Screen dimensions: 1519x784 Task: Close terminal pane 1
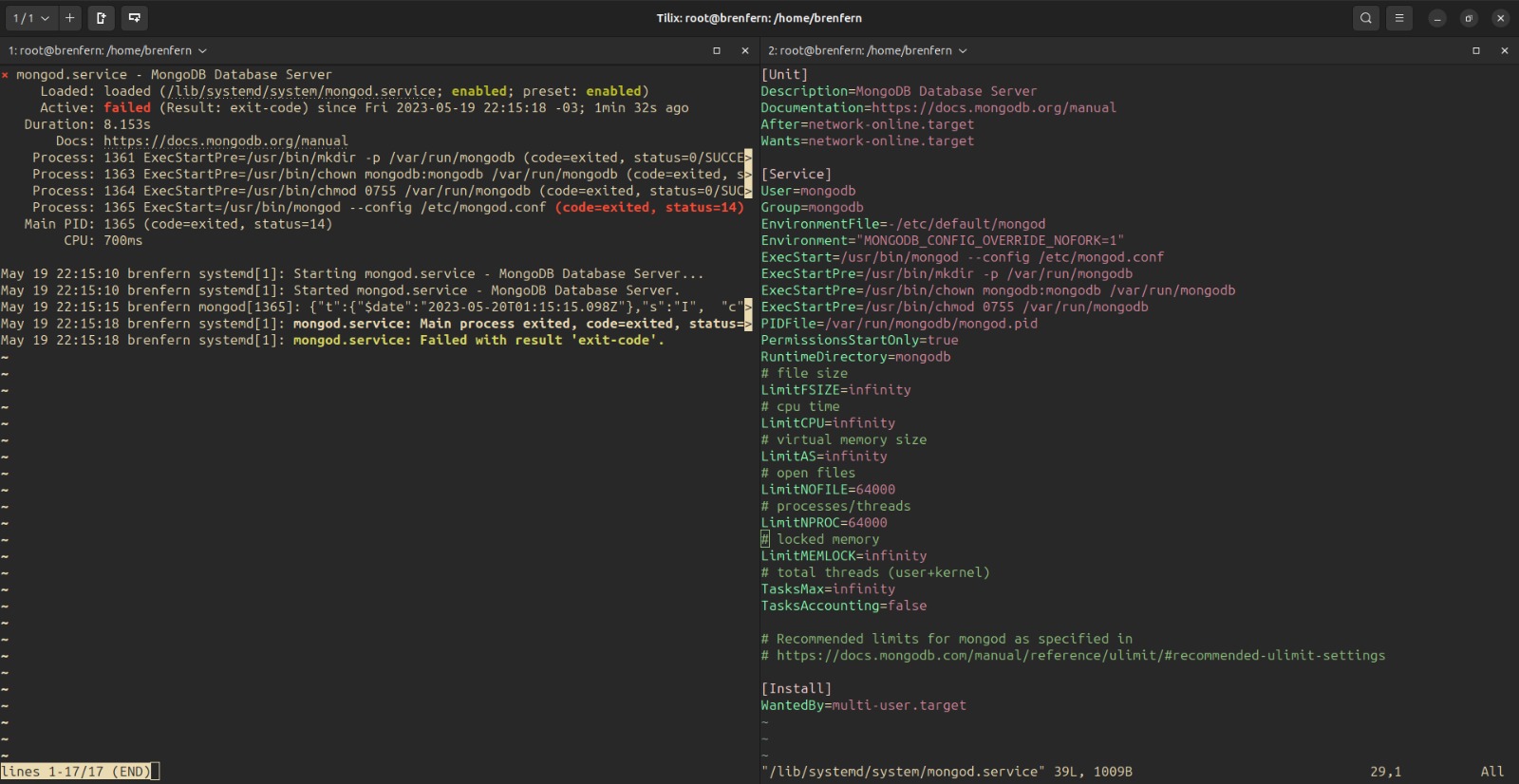[744, 50]
